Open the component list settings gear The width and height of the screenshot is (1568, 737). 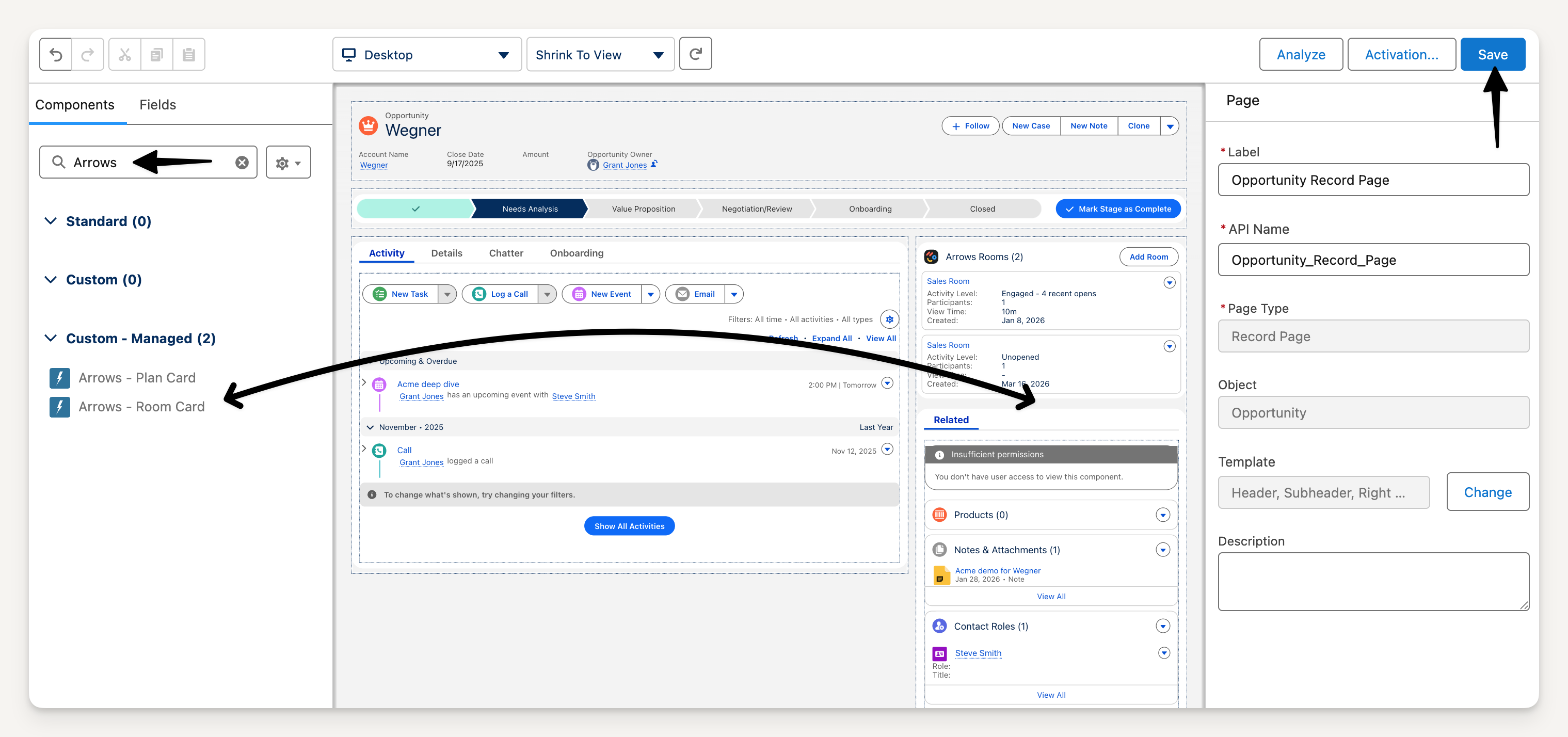288,163
